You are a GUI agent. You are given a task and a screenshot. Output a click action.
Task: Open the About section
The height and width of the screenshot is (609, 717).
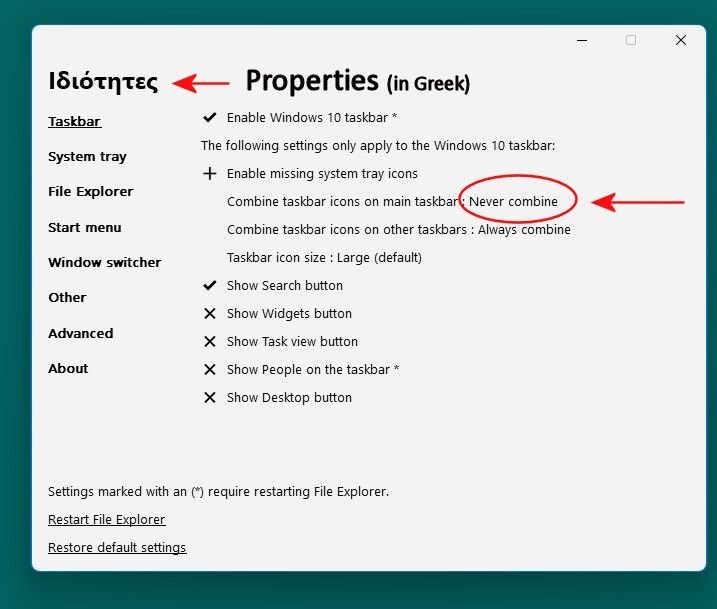pyautogui.click(x=68, y=369)
